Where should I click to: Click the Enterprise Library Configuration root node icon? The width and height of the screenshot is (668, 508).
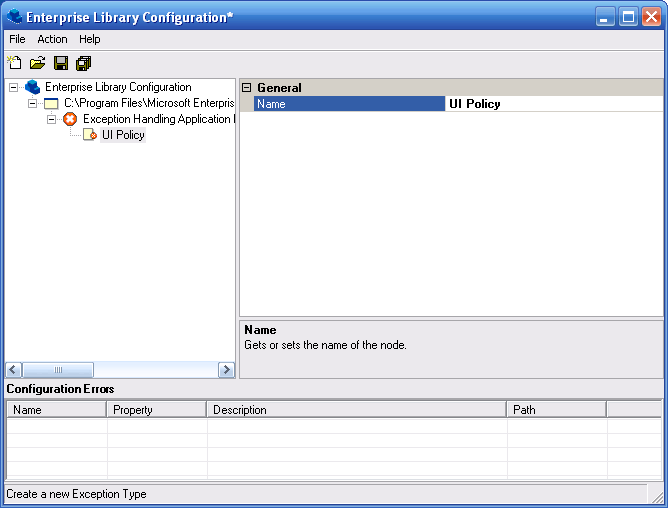32,87
